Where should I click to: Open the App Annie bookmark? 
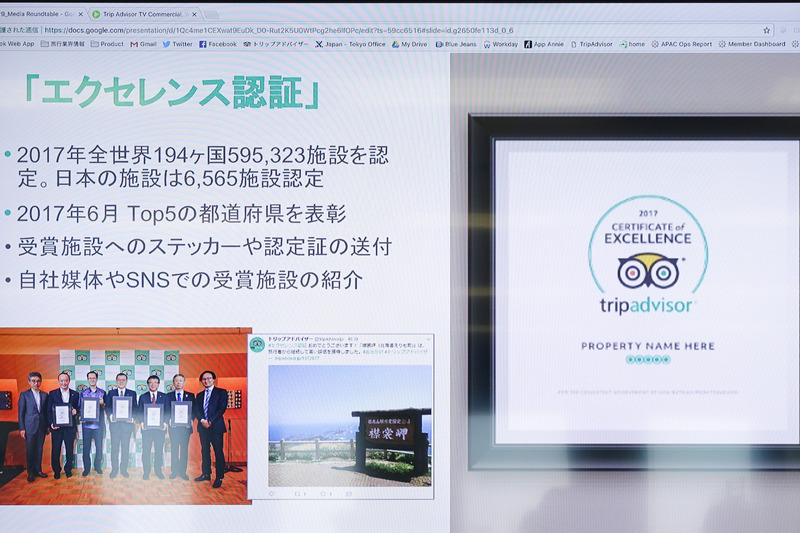coord(544,44)
